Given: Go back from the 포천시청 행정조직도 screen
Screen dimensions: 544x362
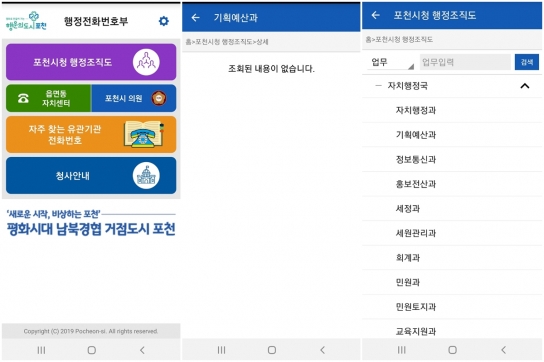Looking at the screenshot, I should coord(375,15).
